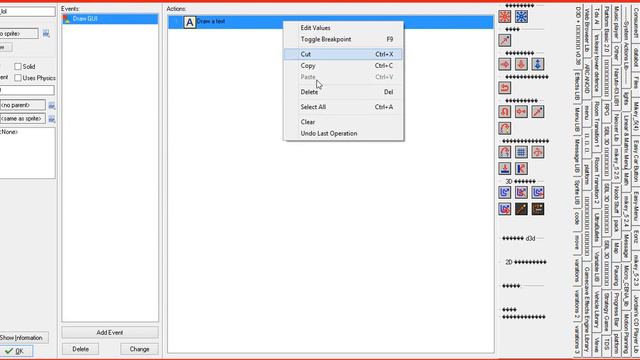Click the blue eight-direction free move action icon

[521, 17]
